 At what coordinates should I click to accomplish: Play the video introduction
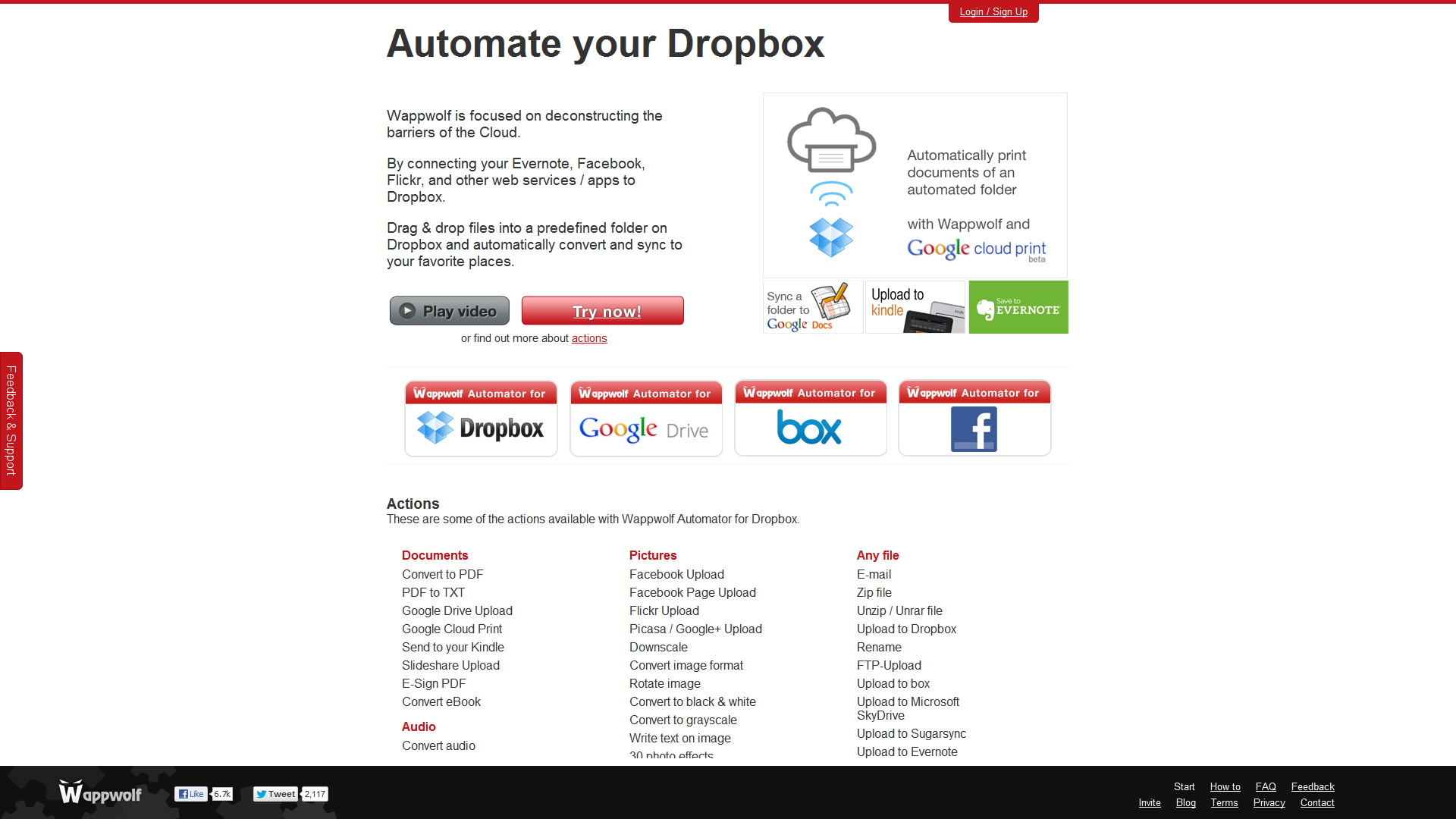coord(448,310)
